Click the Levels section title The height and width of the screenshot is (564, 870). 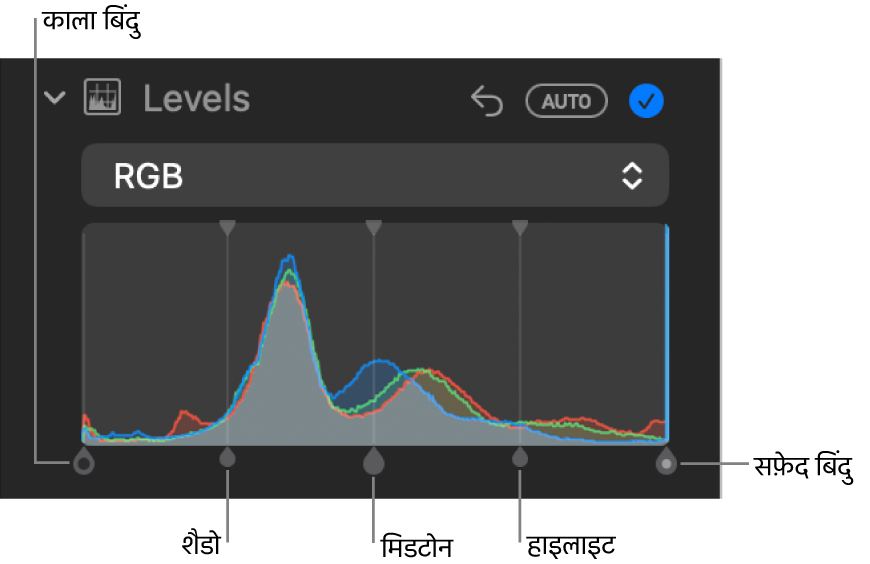click(x=196, y=99)
